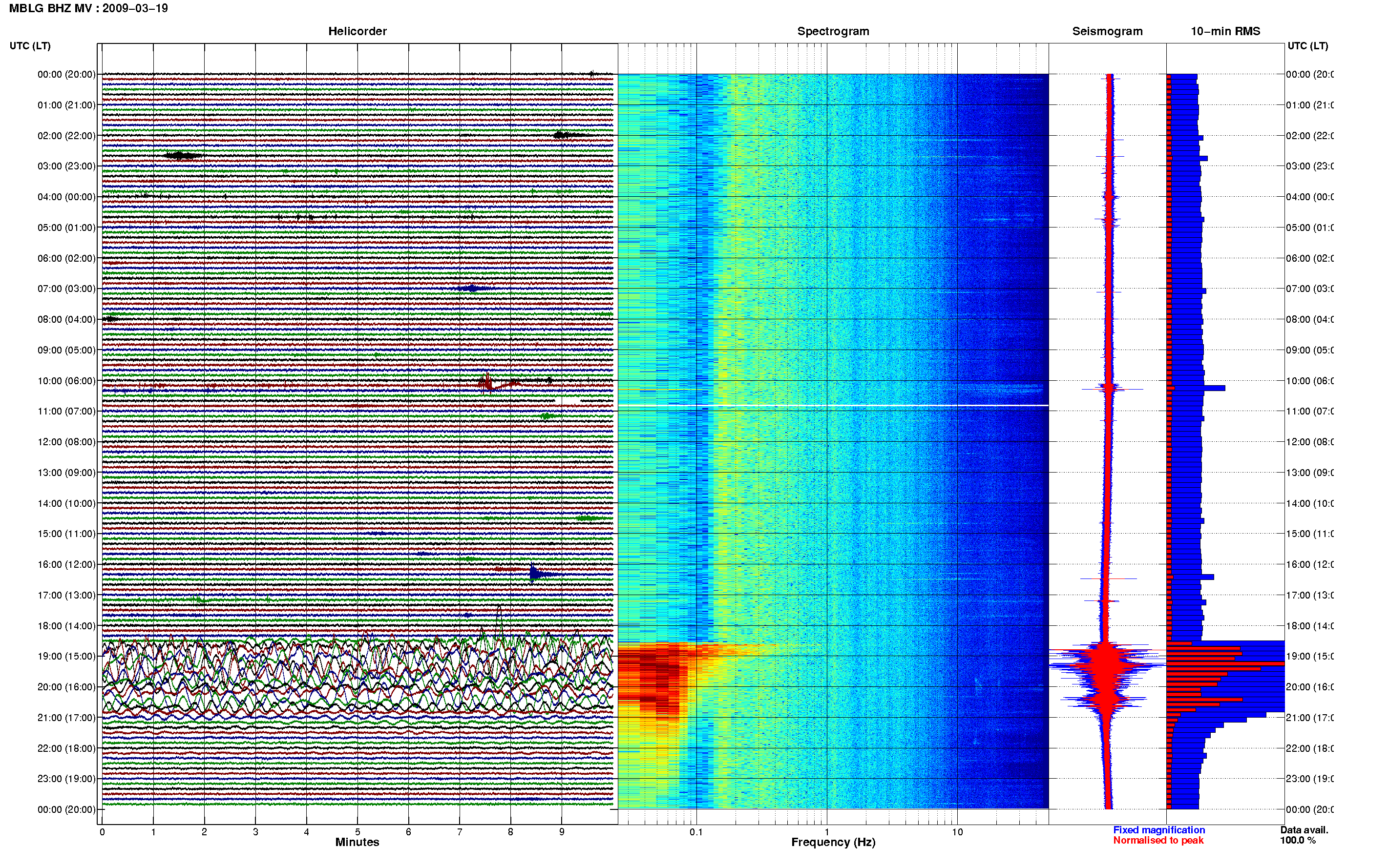Click the blue RMS bar spike at 10:10
Screen dimensions: 1389x868
click(1198, 389)
